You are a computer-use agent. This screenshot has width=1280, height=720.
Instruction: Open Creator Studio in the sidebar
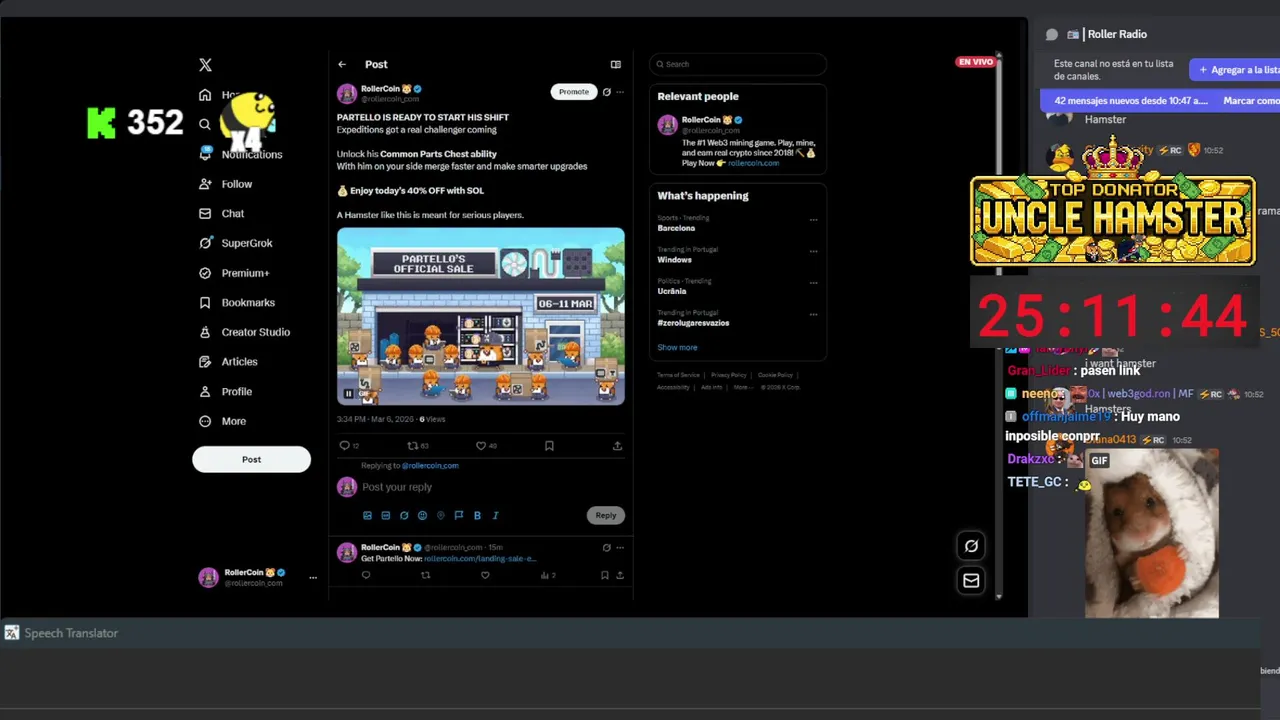244,332
